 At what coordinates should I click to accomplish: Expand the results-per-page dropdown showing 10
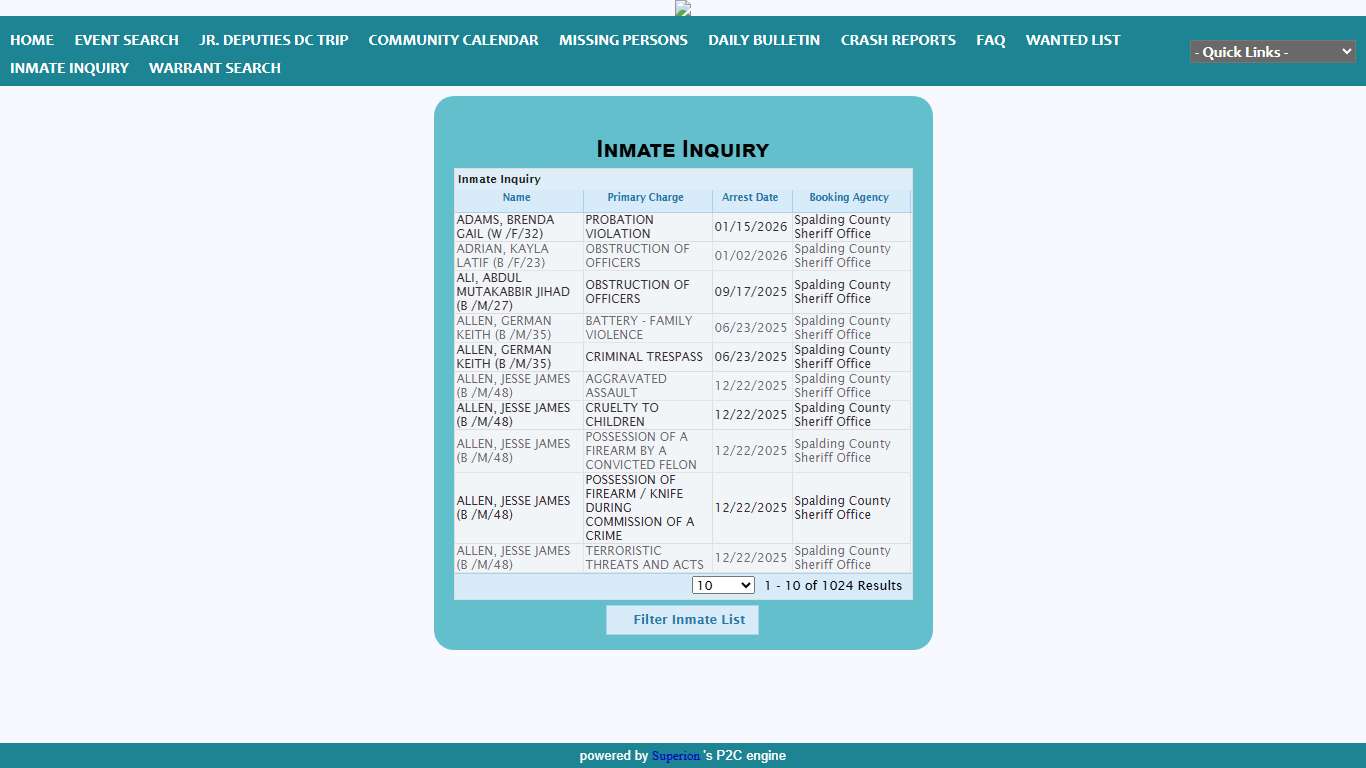723,586
